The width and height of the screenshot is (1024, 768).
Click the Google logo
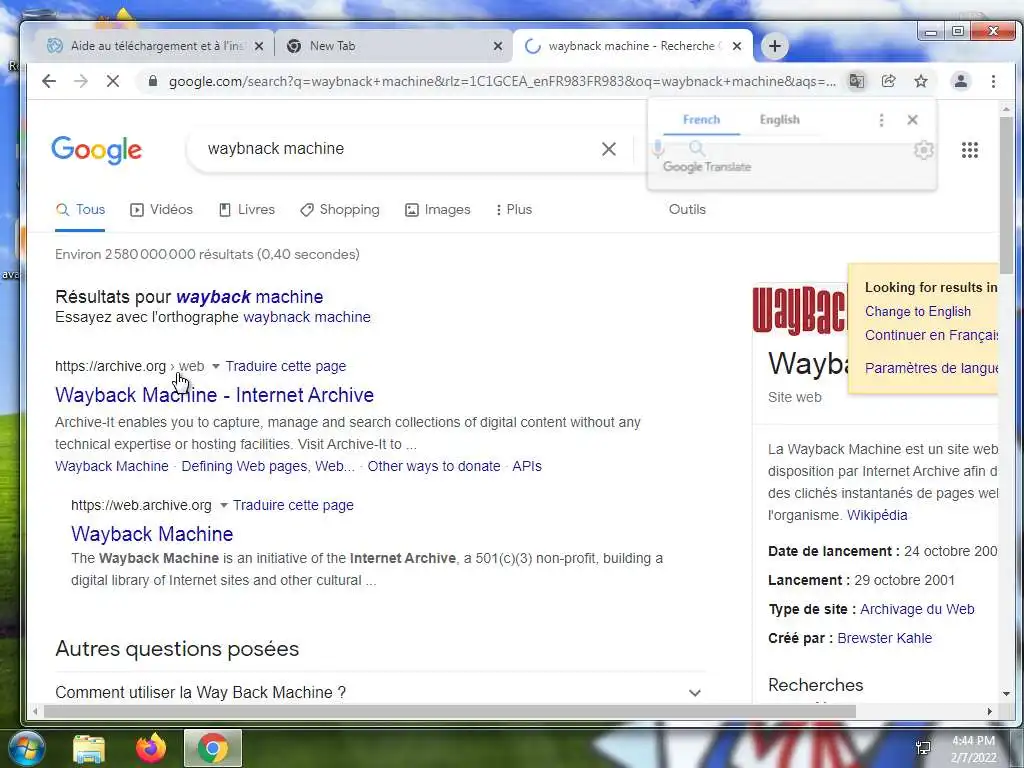[97, 150]
